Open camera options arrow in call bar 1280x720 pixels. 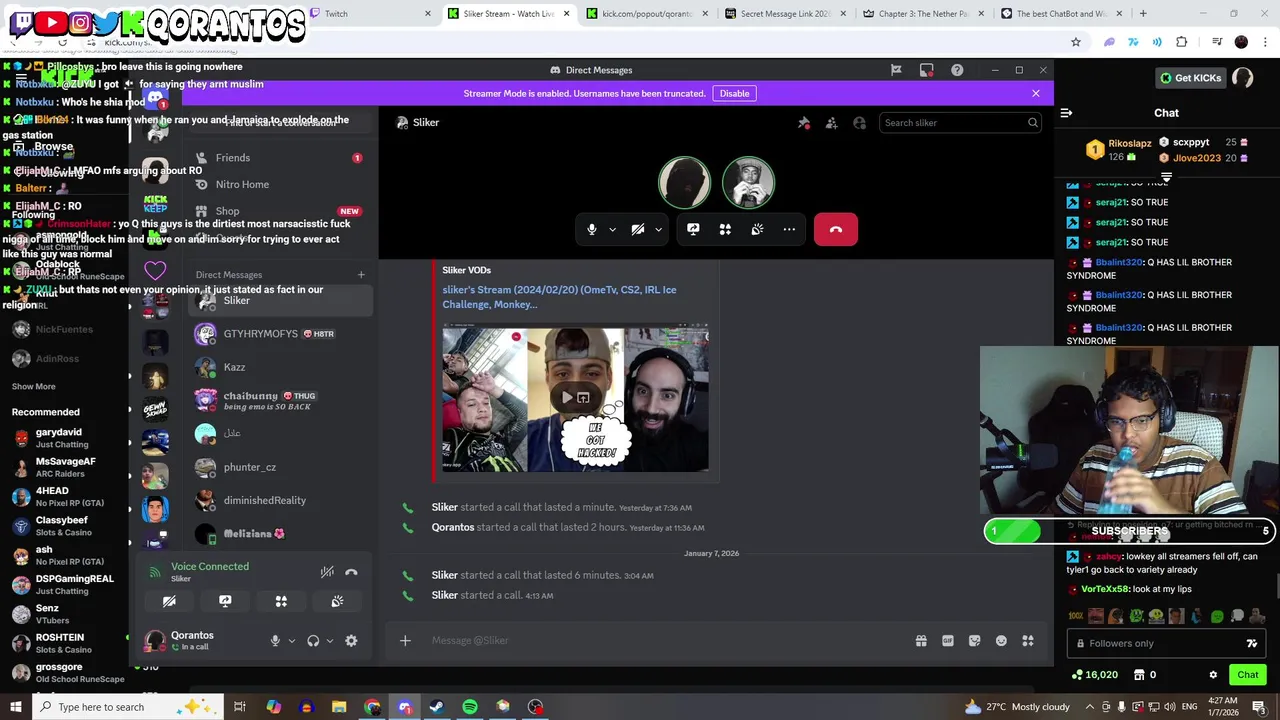658,229
